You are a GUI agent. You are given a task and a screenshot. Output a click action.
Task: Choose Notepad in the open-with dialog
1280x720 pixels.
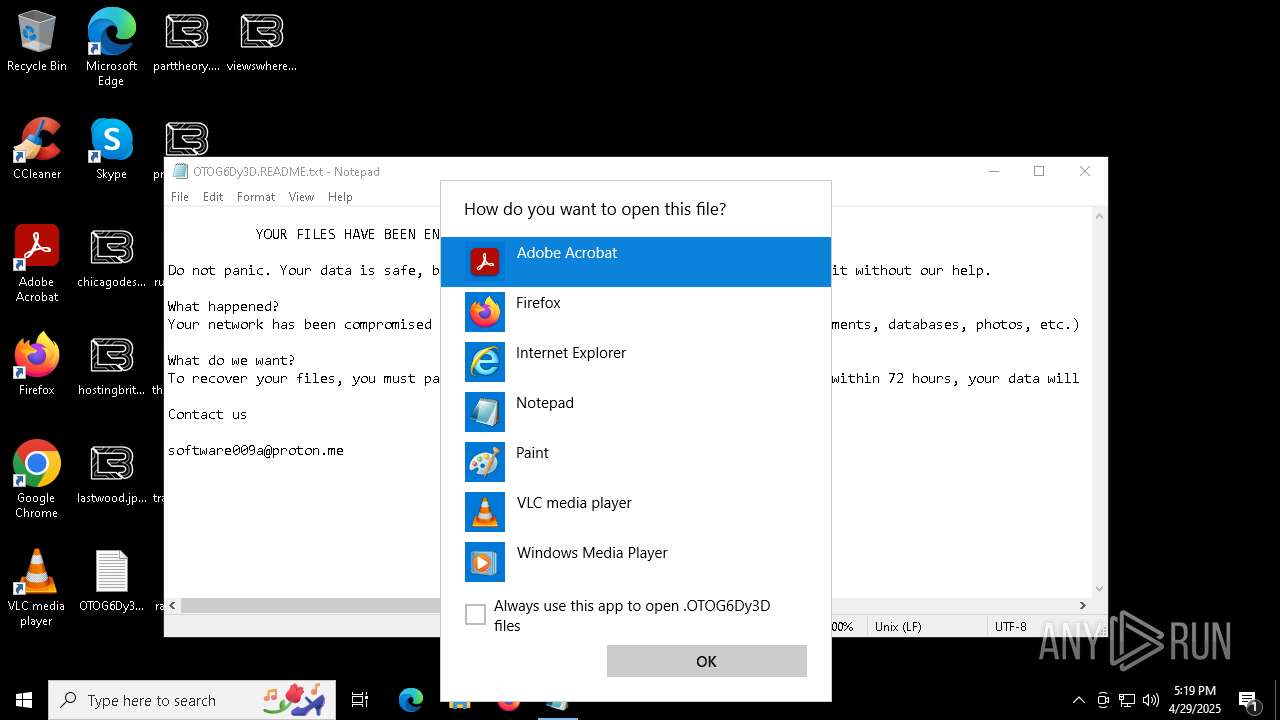point(635,412)
